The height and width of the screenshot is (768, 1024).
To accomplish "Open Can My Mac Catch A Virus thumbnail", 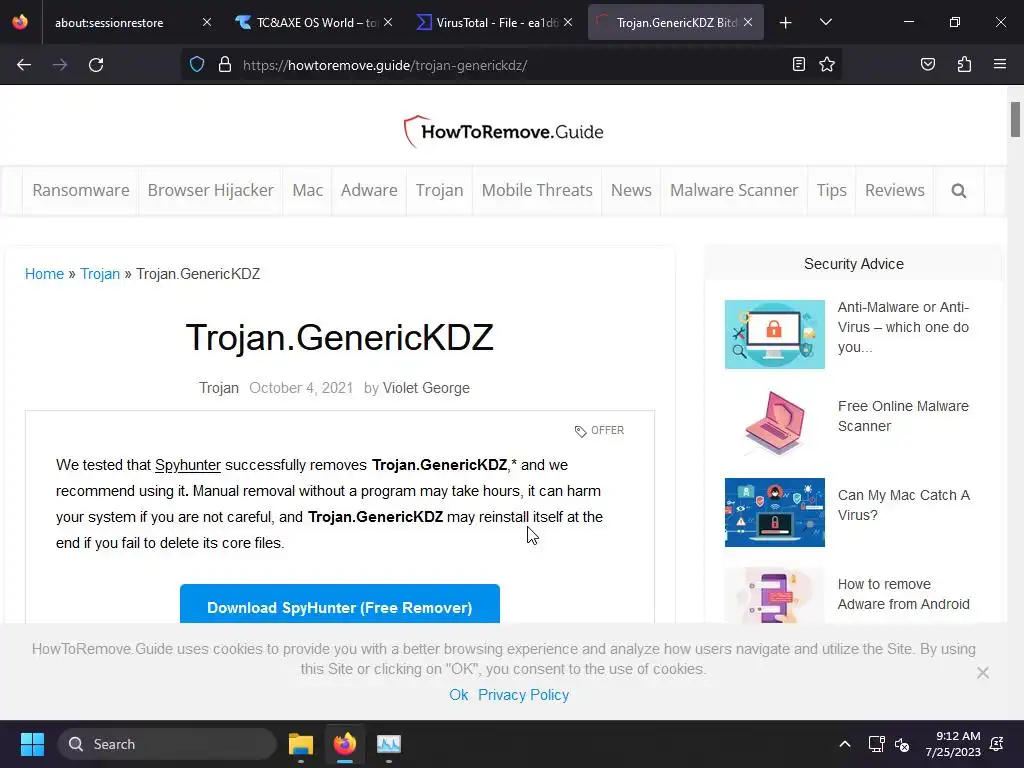I will tap(775, 512).
